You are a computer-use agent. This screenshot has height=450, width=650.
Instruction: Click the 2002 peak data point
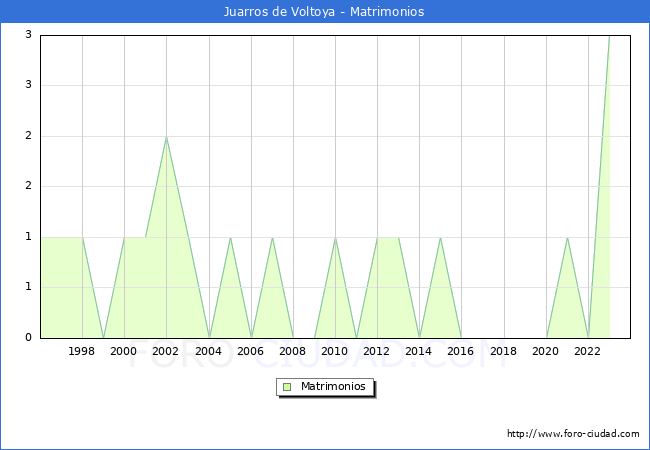166,137
